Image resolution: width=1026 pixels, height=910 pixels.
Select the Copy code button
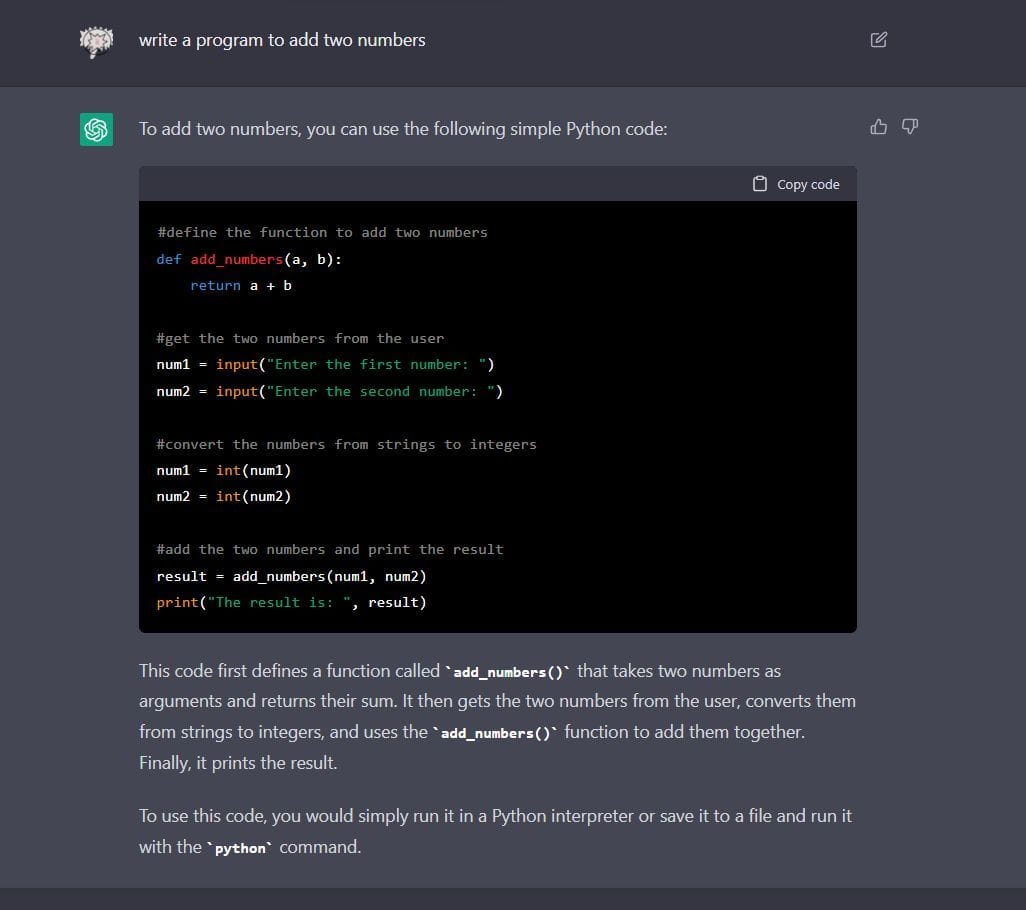[795, 184]
